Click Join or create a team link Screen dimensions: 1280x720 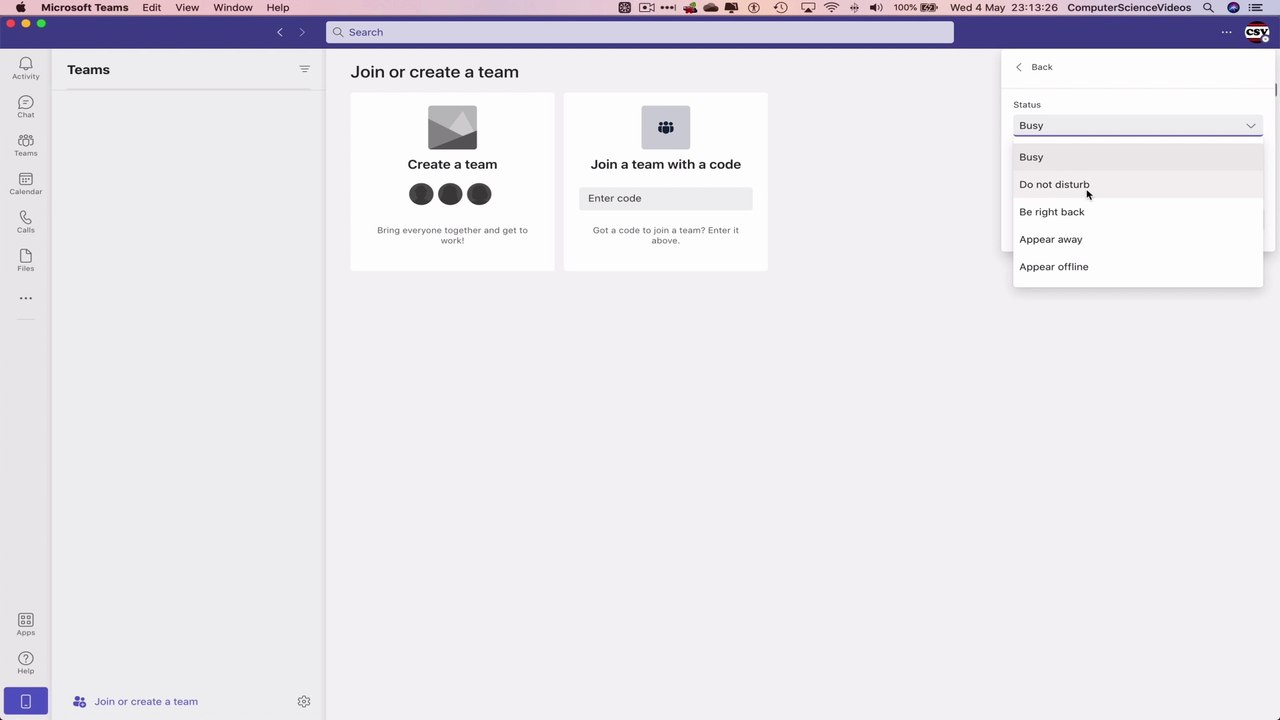pos(146,702)
